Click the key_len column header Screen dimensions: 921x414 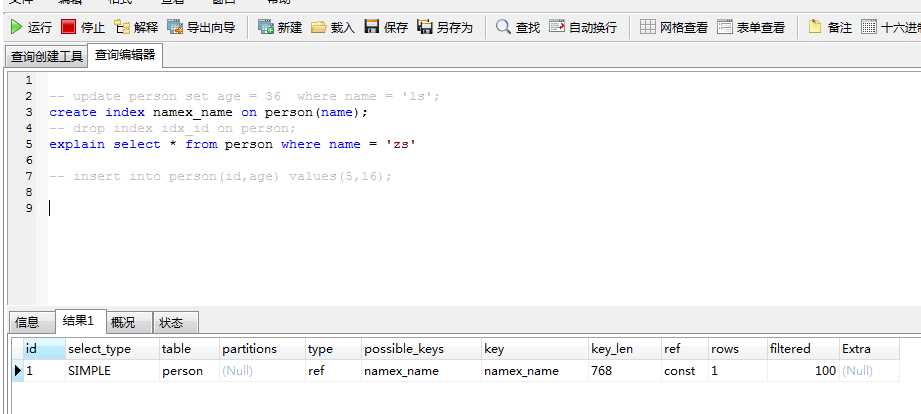[625, 349]
